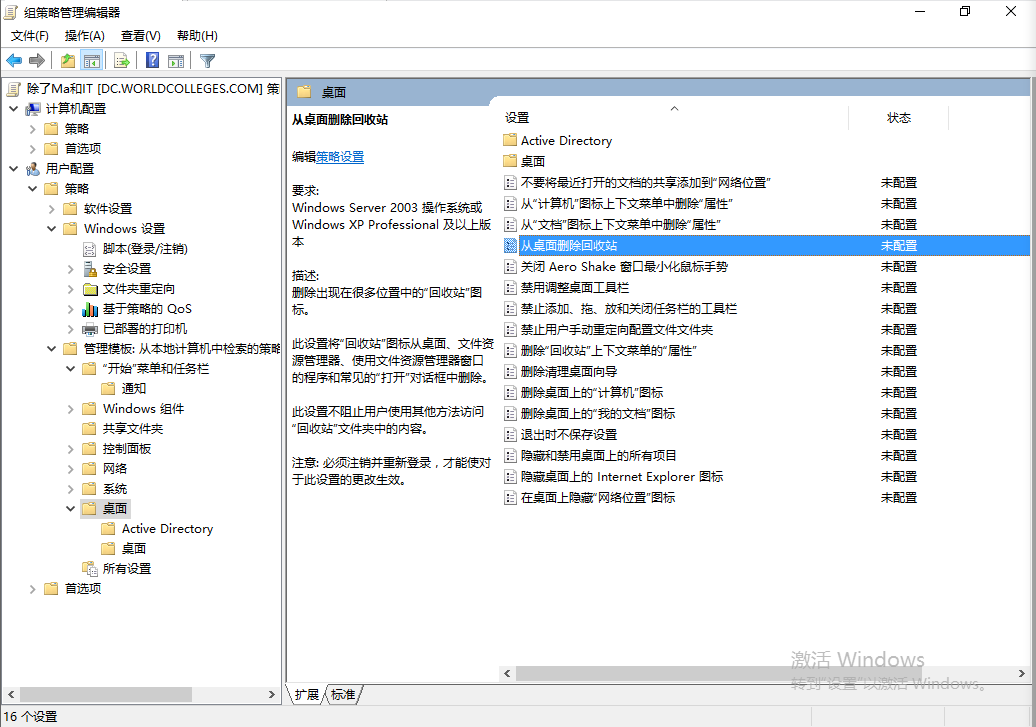The height and width of the screenshot is (727, 1036).
Task: Click the 用户配置 user icon
Action: (33, 169)
